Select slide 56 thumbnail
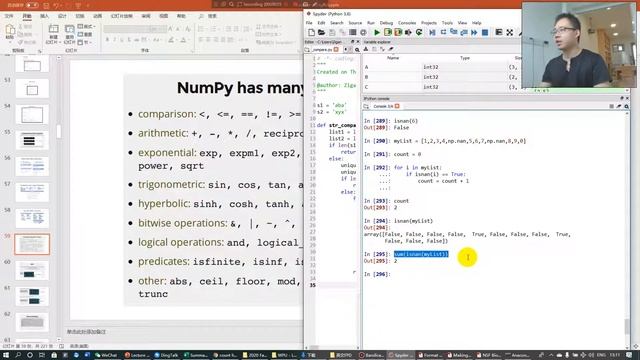 [x=32, y=166]
